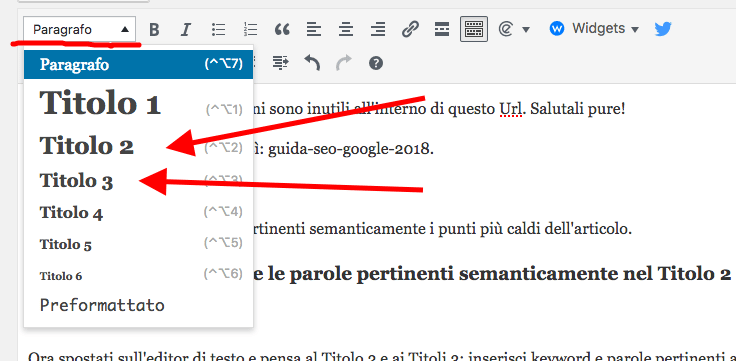Viewport: 736px width, 361px height.
Task: Toggle bold formatting
Action: click(154, 30)
